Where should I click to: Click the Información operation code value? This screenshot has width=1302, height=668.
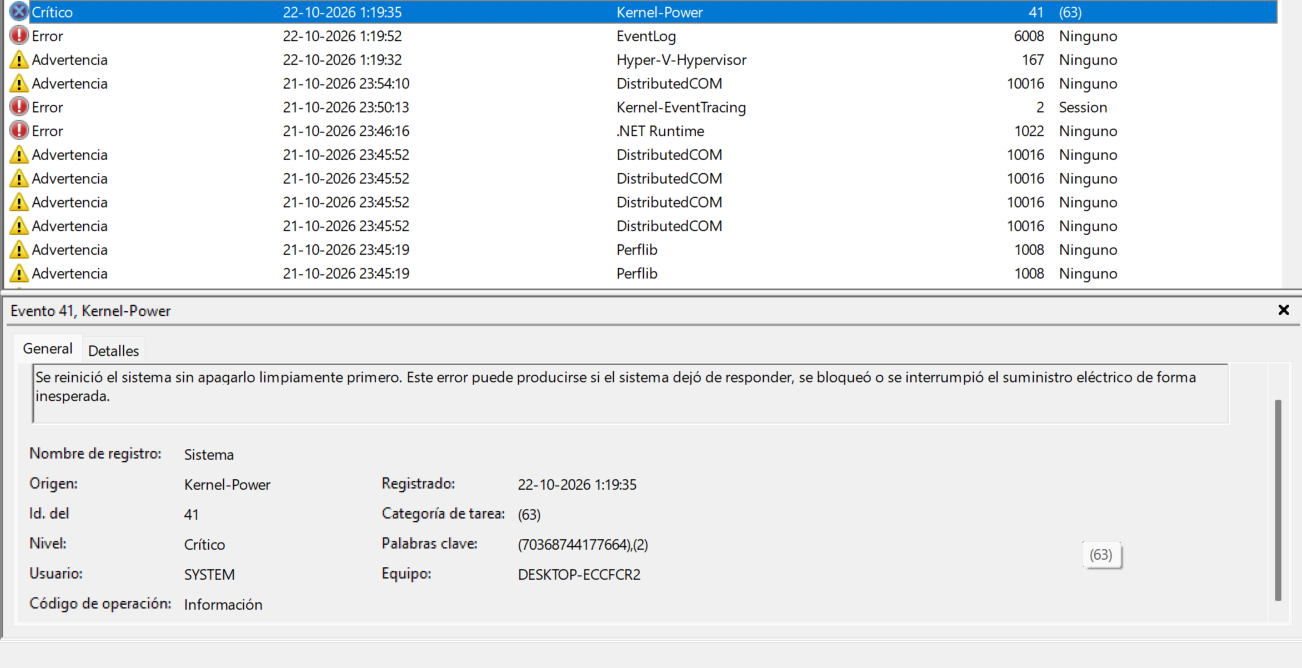pos(223,605)
